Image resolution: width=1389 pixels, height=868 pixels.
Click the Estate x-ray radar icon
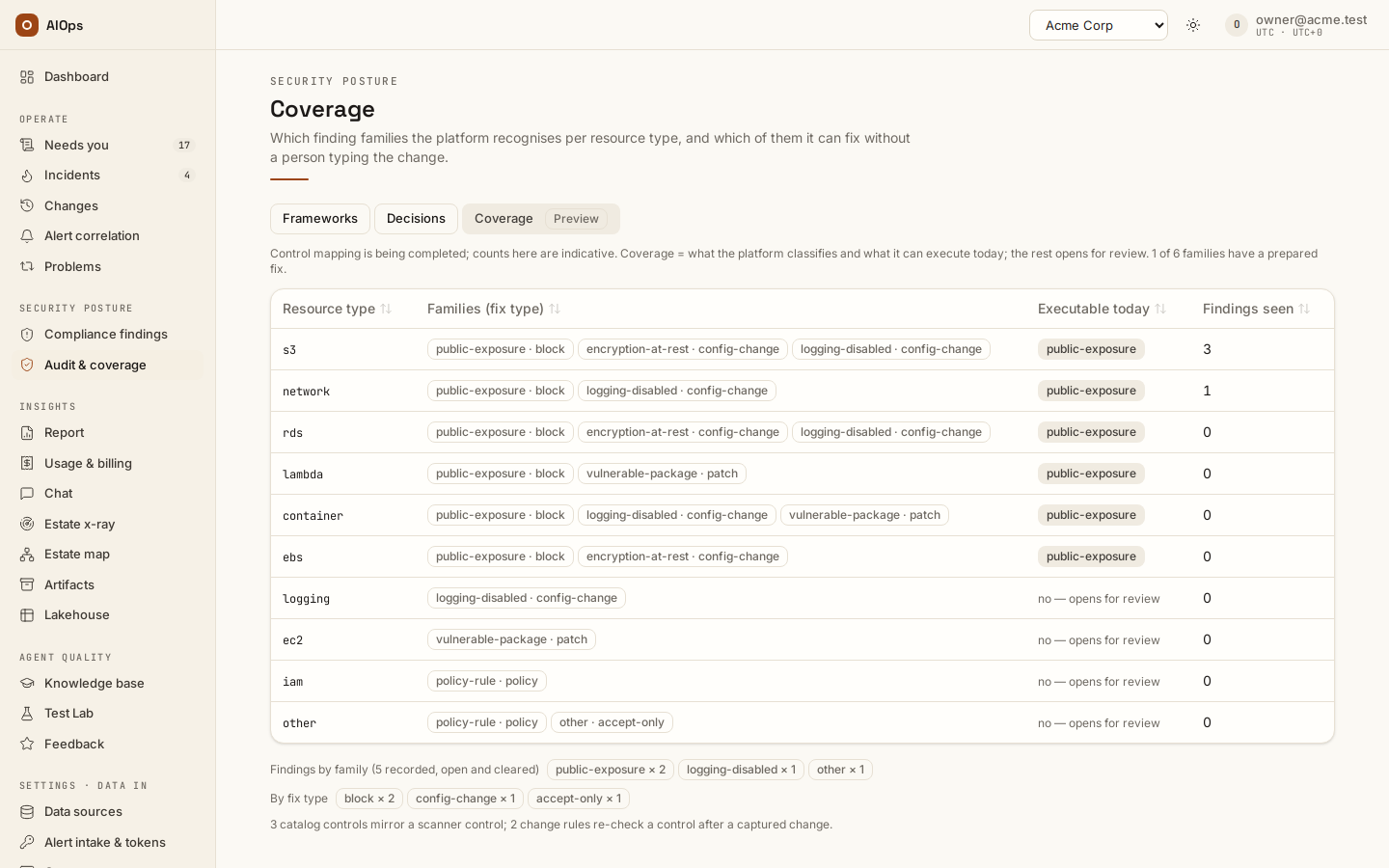tap(27, 525)
